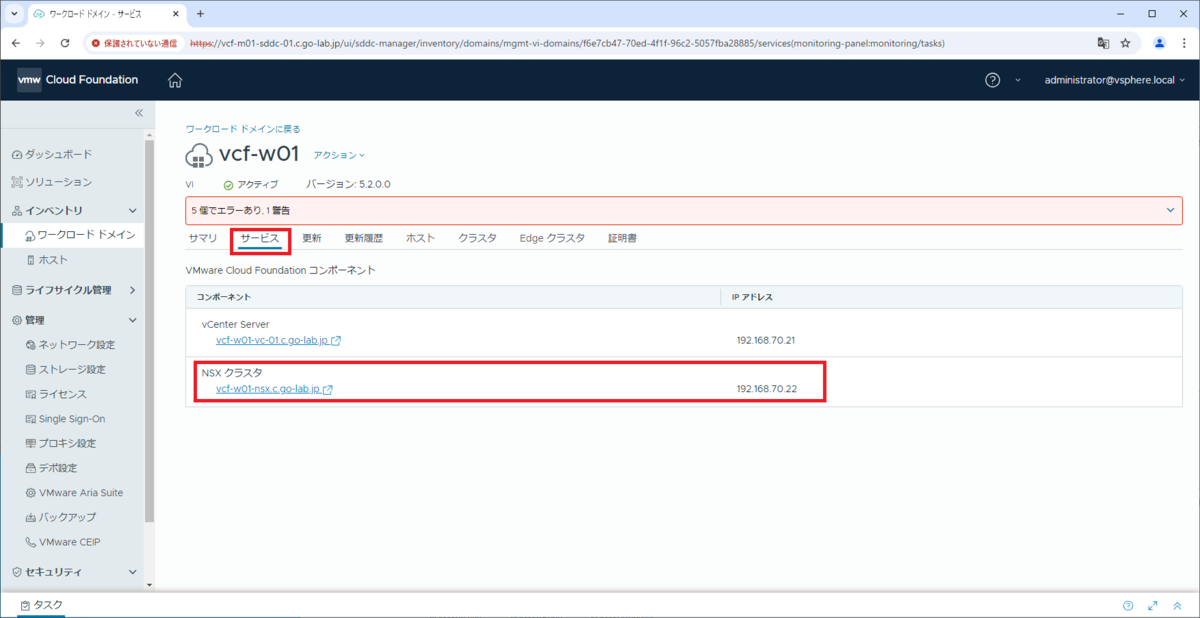The width and height of the screenshot is (1200, 618).
Task: Open VMware CEIP in sidebar
Action: [63, 542]
